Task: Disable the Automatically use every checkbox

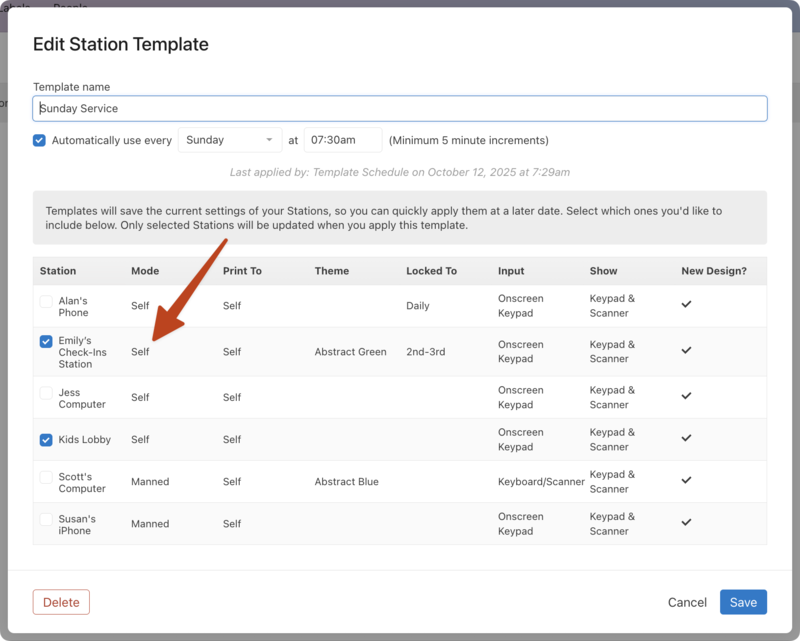Action: coord(40,140)
